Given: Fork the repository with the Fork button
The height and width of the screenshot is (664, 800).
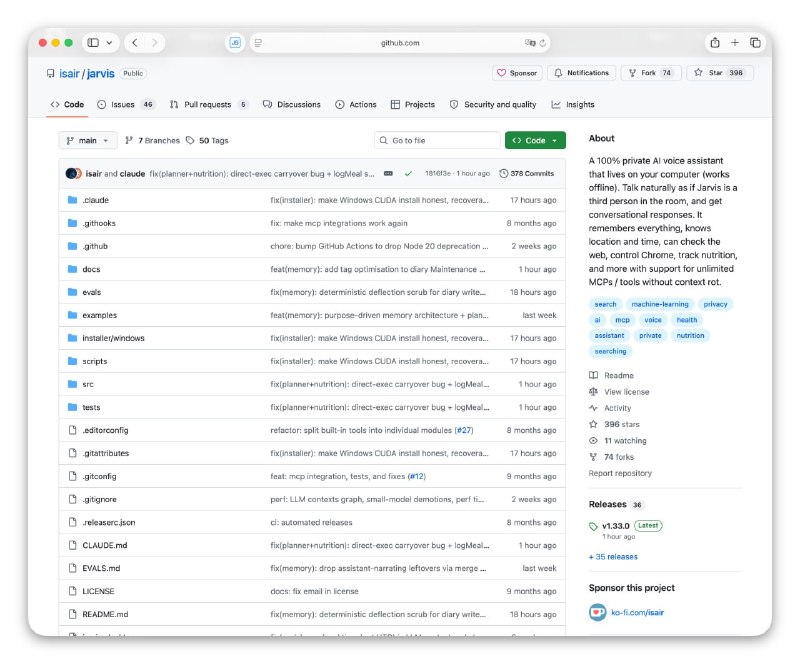Looking at the screenshot, I should 651,73.
